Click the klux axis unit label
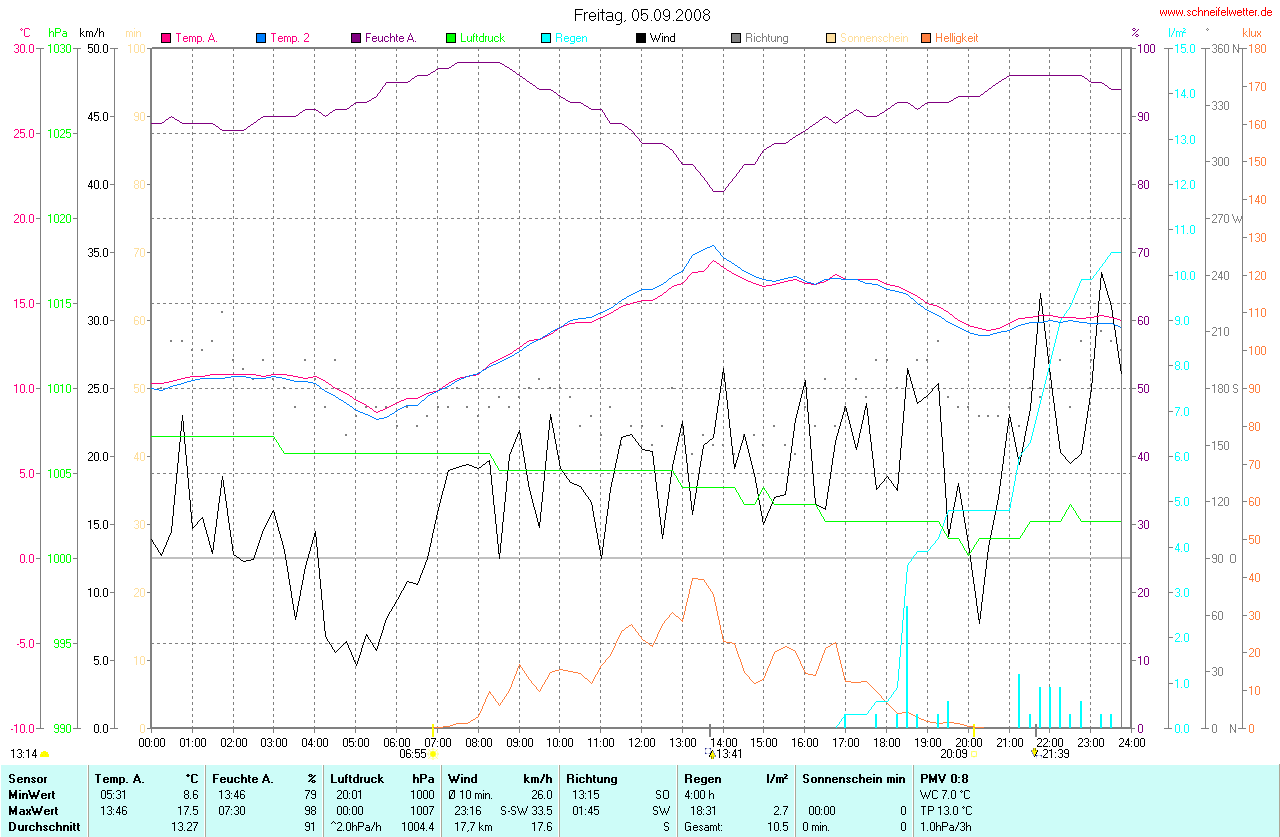 pos(1251,33)
